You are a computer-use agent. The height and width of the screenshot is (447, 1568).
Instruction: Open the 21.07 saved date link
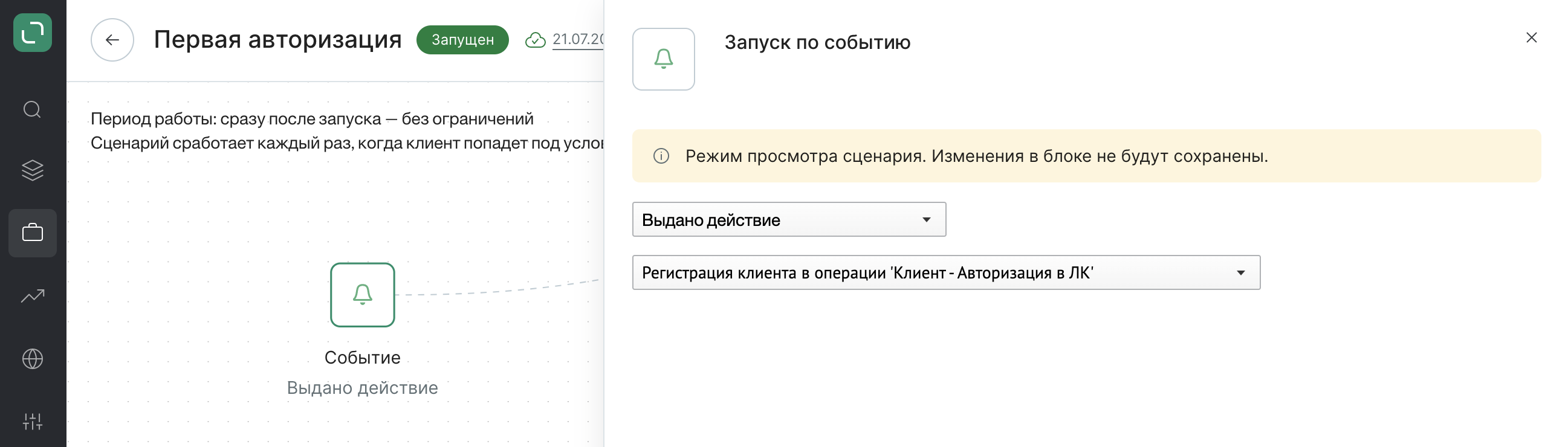(578, 39)
